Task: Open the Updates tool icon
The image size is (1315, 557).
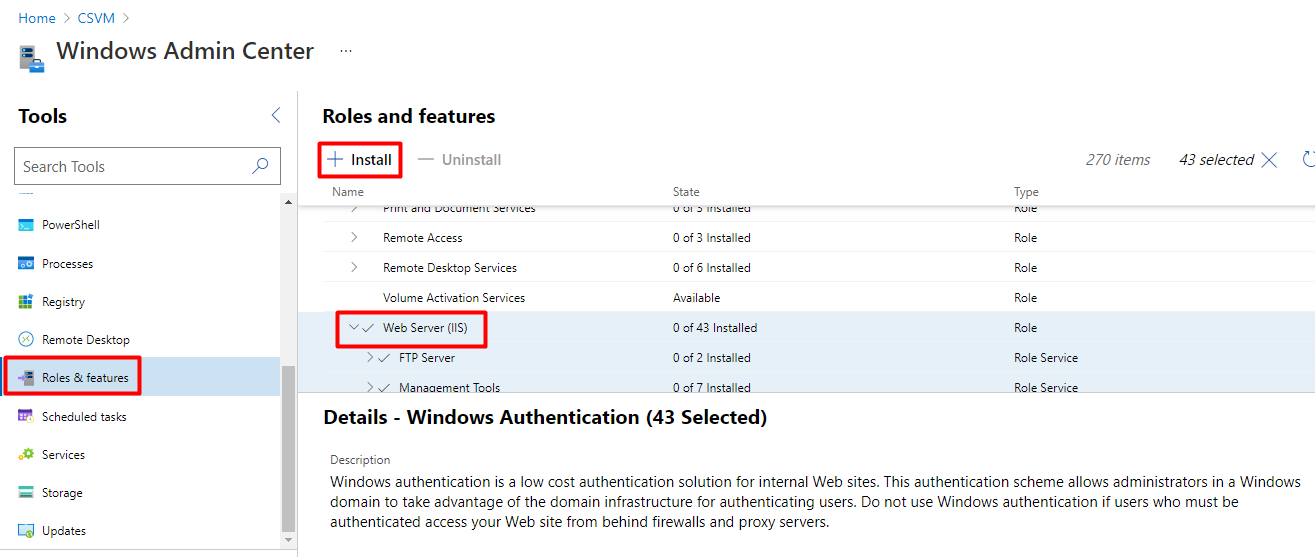Action: [x=26, y=531]
